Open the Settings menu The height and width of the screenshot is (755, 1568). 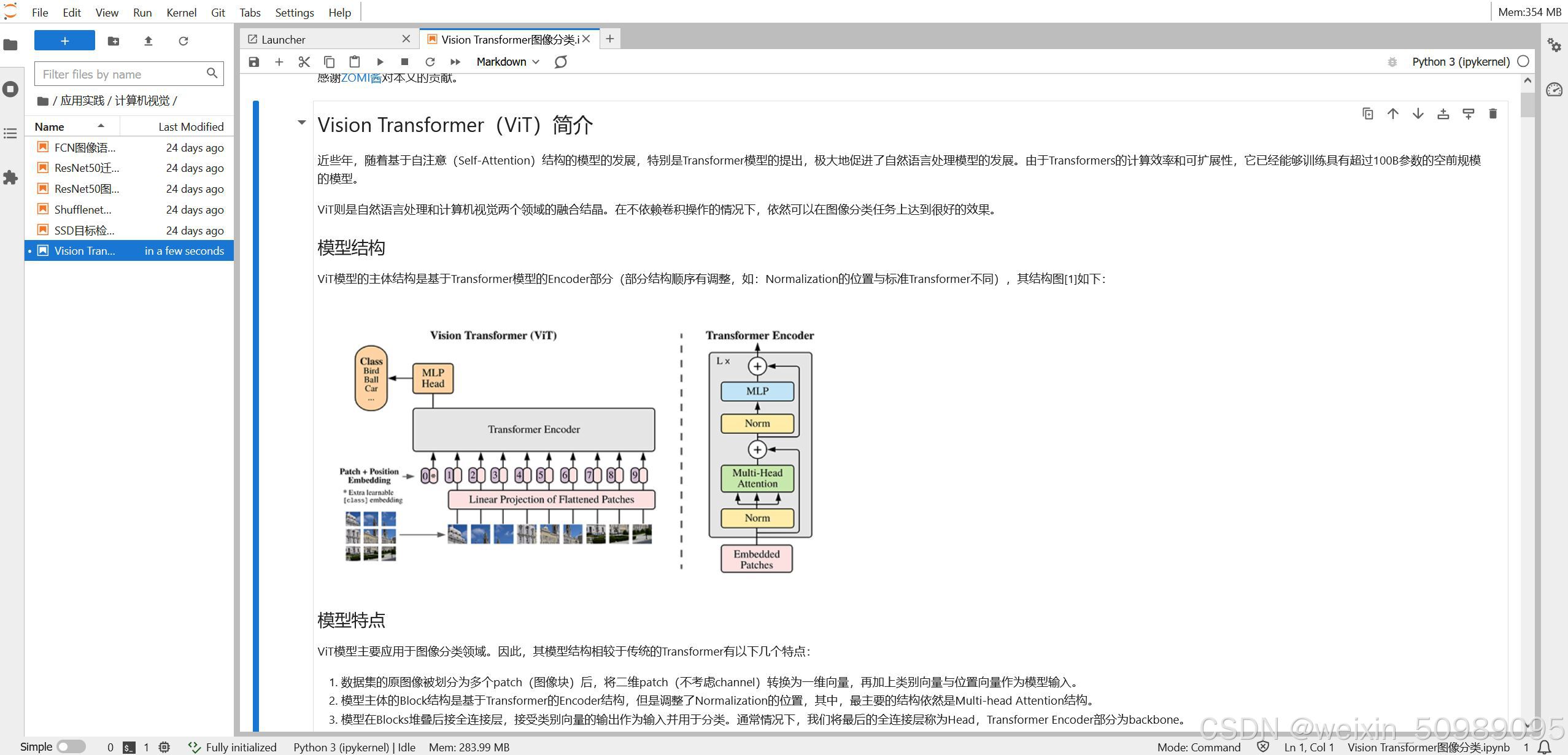pos(295,12)
